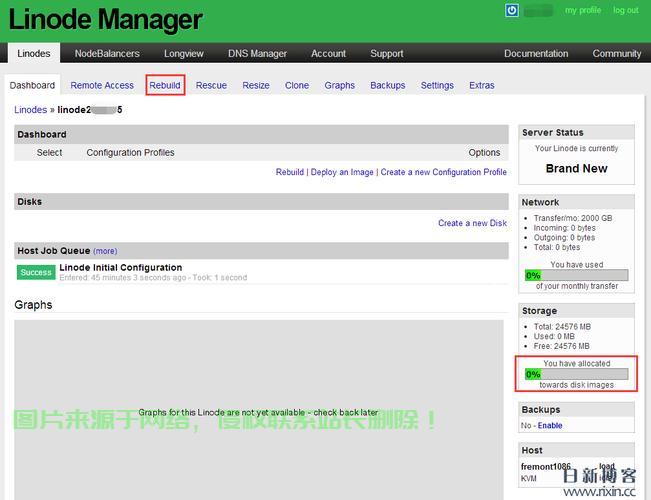The width and height of the screenshot is (651, 500).
Task: Click the my profile link
Action: [x=583, y=10]
